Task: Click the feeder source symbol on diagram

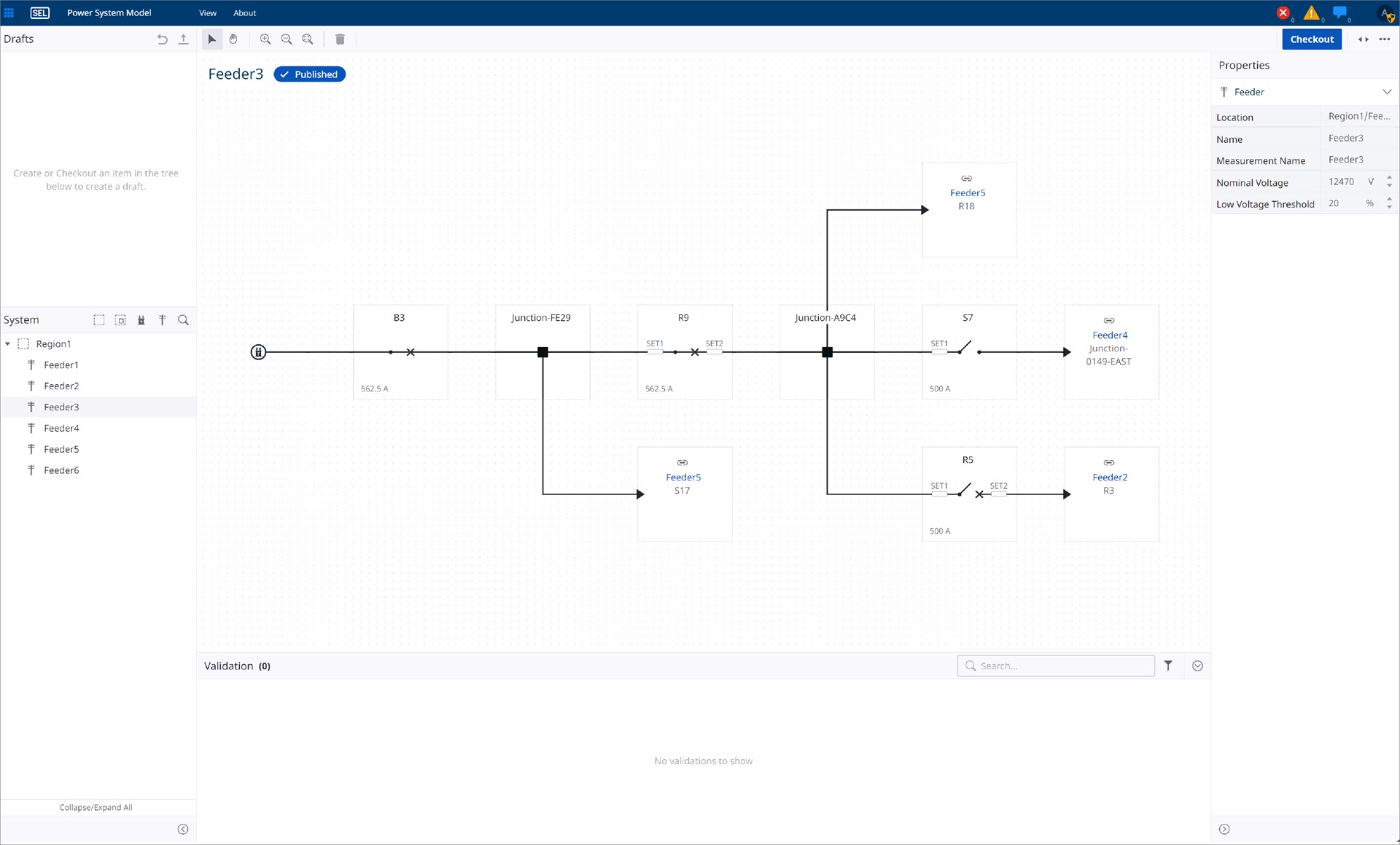Action: coord(258,353)
